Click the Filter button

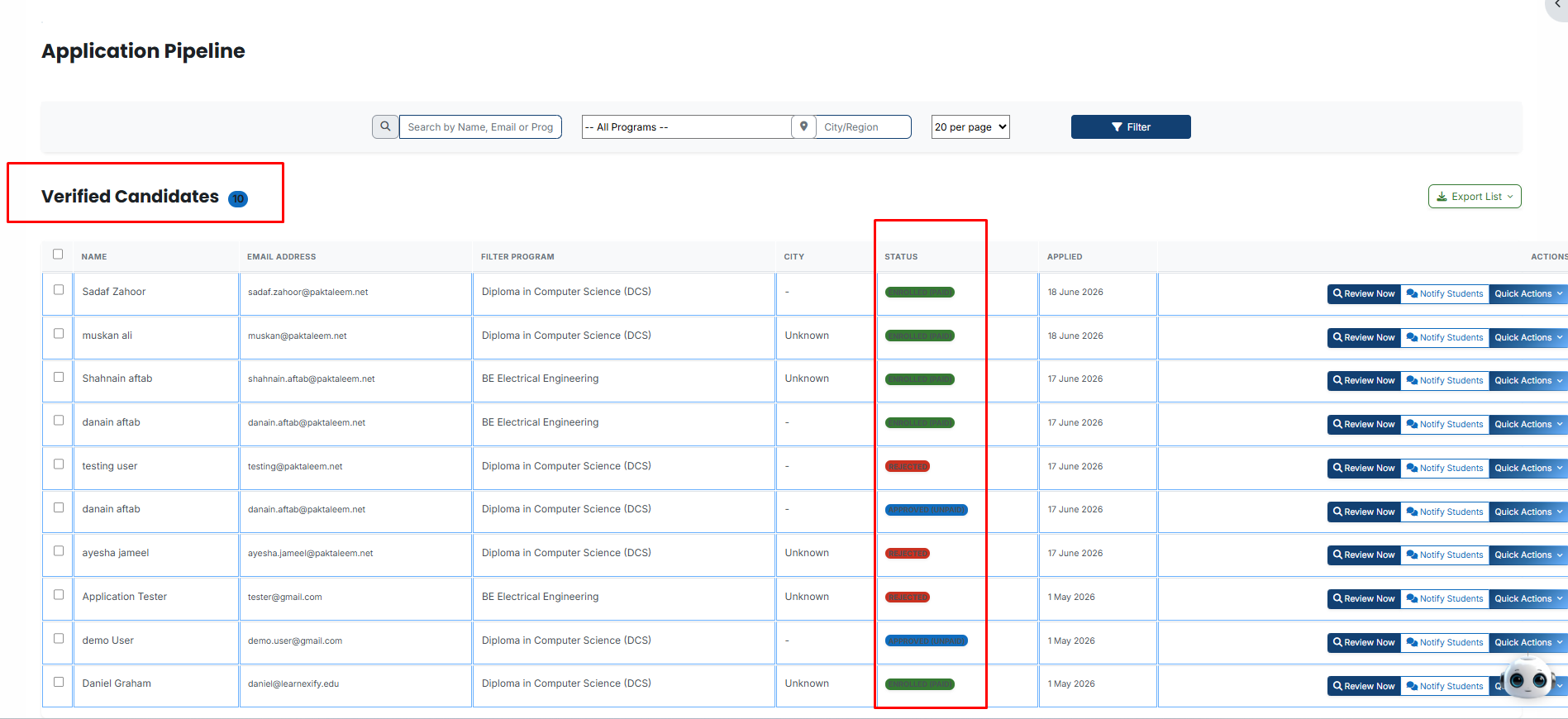coord(1131,126)
